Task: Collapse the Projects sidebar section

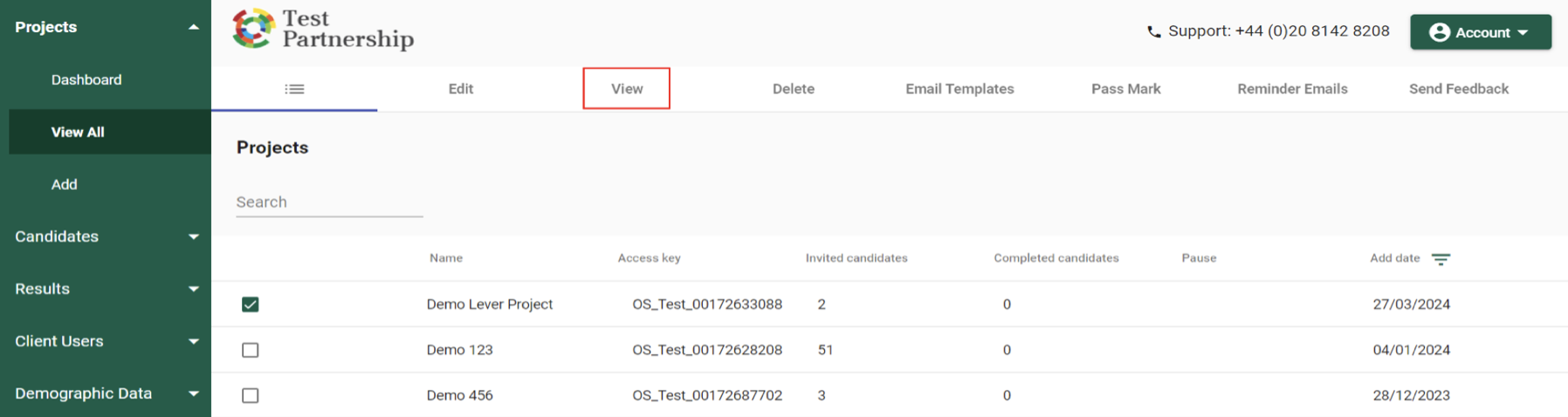Action: pos(106,27)
